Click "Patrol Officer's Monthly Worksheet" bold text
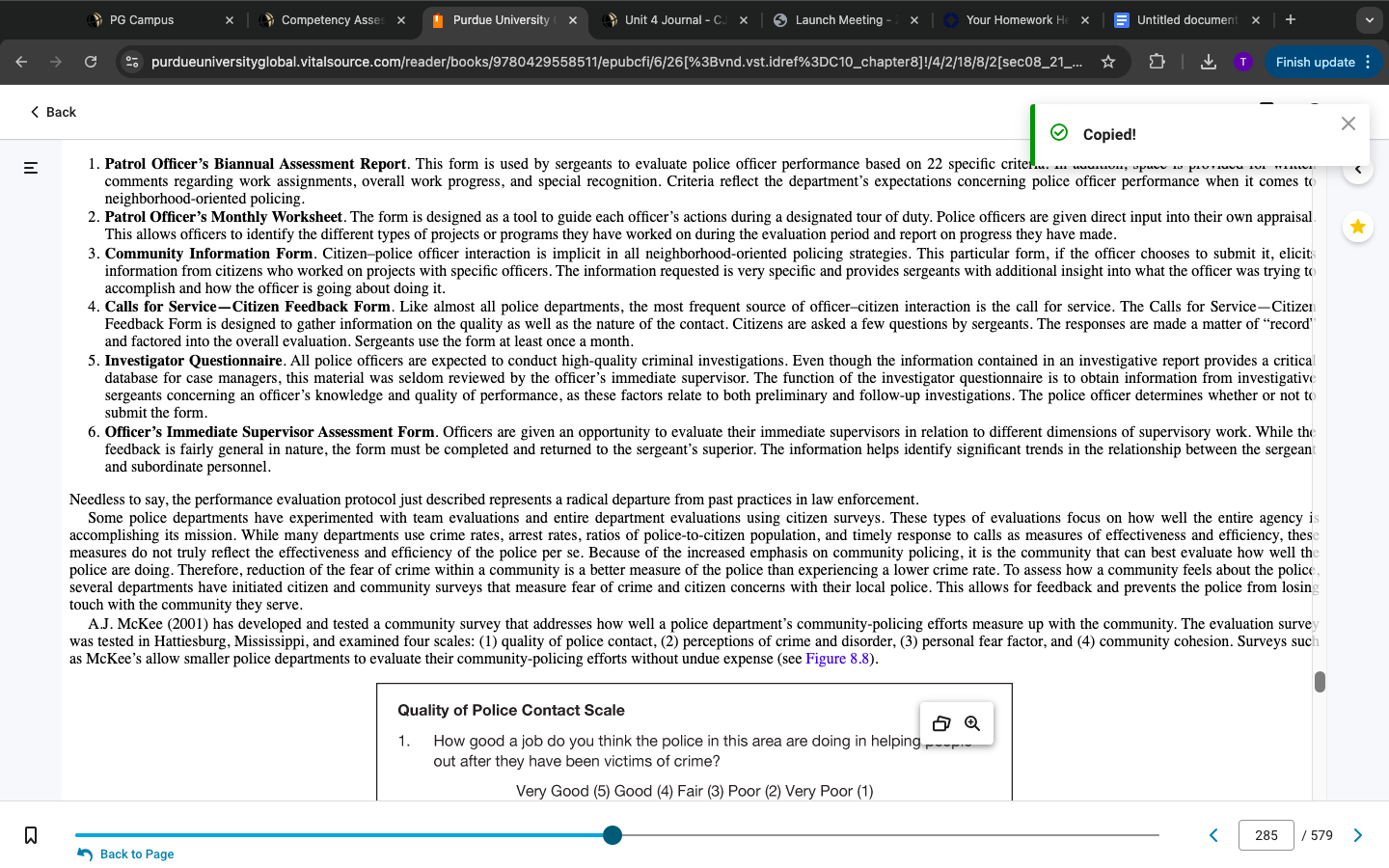 coord(224,217)
